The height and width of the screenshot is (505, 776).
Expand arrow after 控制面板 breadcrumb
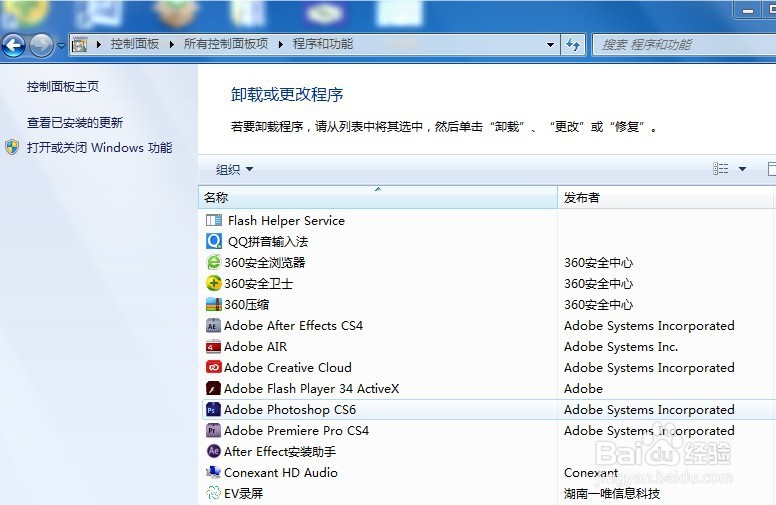[171, 45]
